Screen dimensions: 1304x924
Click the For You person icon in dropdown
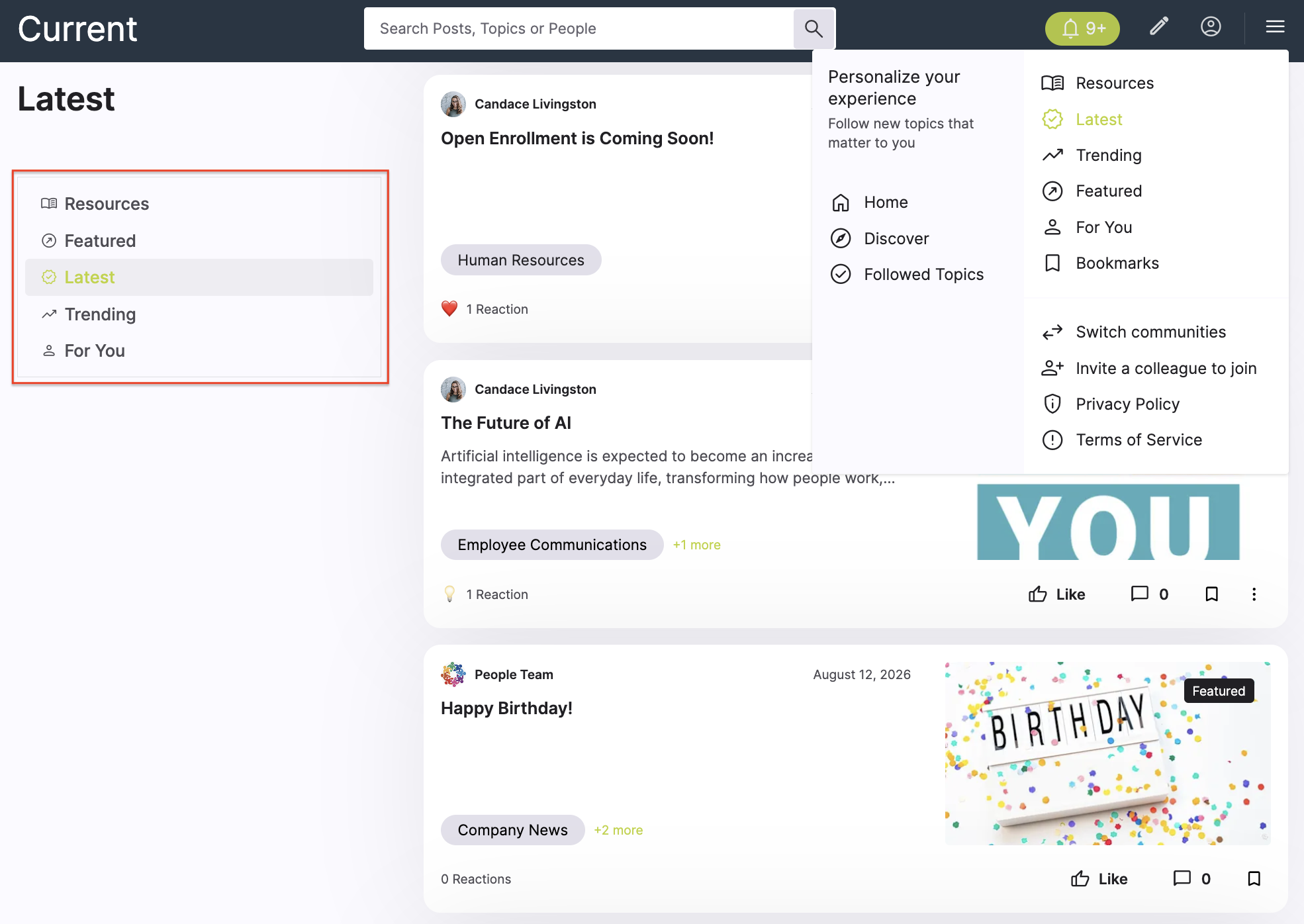coord(1052,227)
